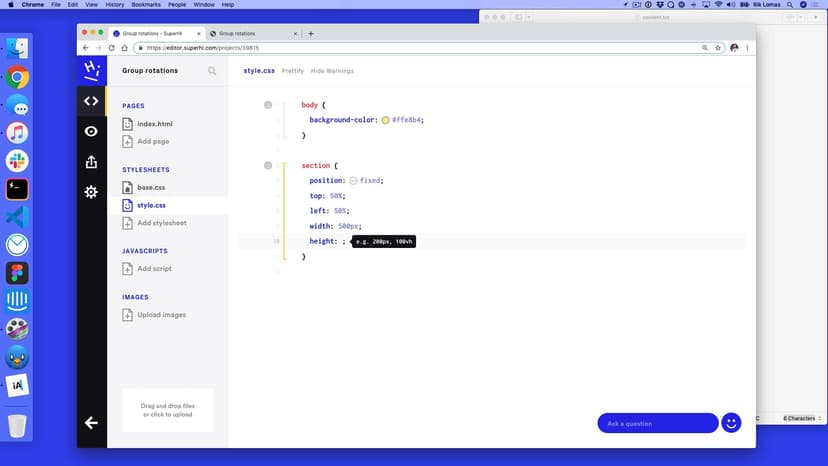
Task: Click the SuperHi logo icon
Action: (x=91, y=70)
